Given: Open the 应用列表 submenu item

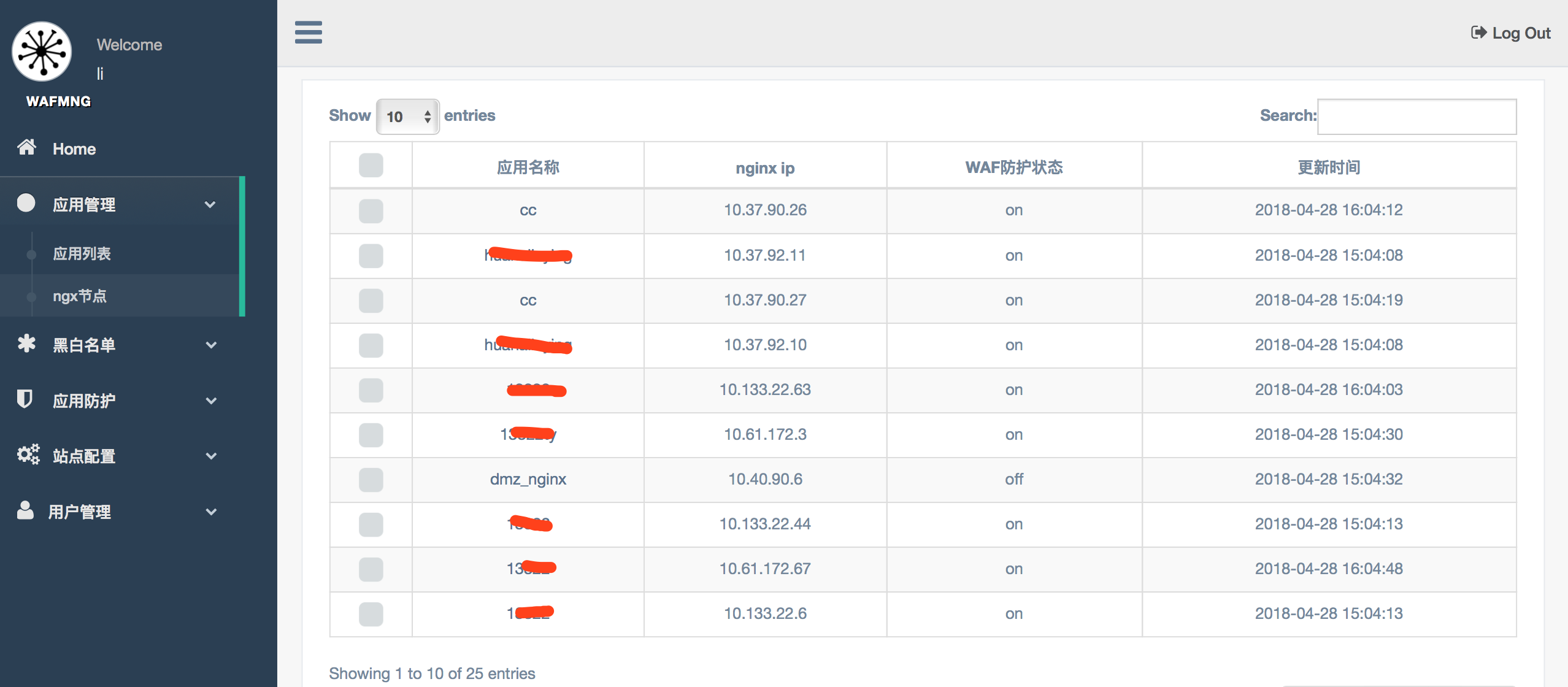Looking at the screenshot, I should [82, 254].
